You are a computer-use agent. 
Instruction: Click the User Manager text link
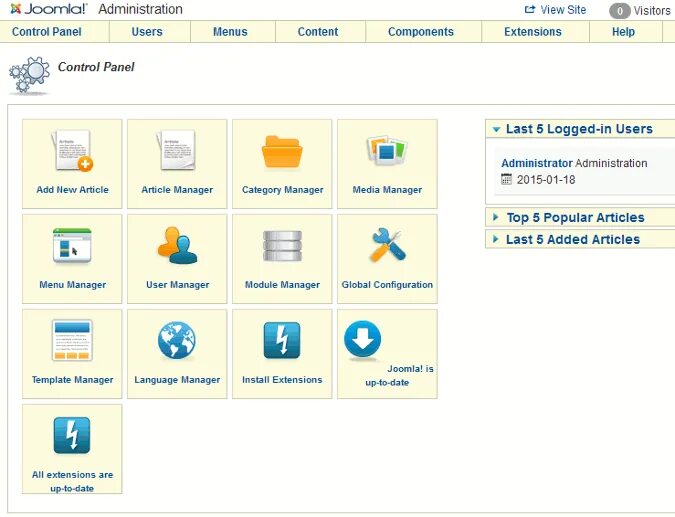click(x=177, y=285)
